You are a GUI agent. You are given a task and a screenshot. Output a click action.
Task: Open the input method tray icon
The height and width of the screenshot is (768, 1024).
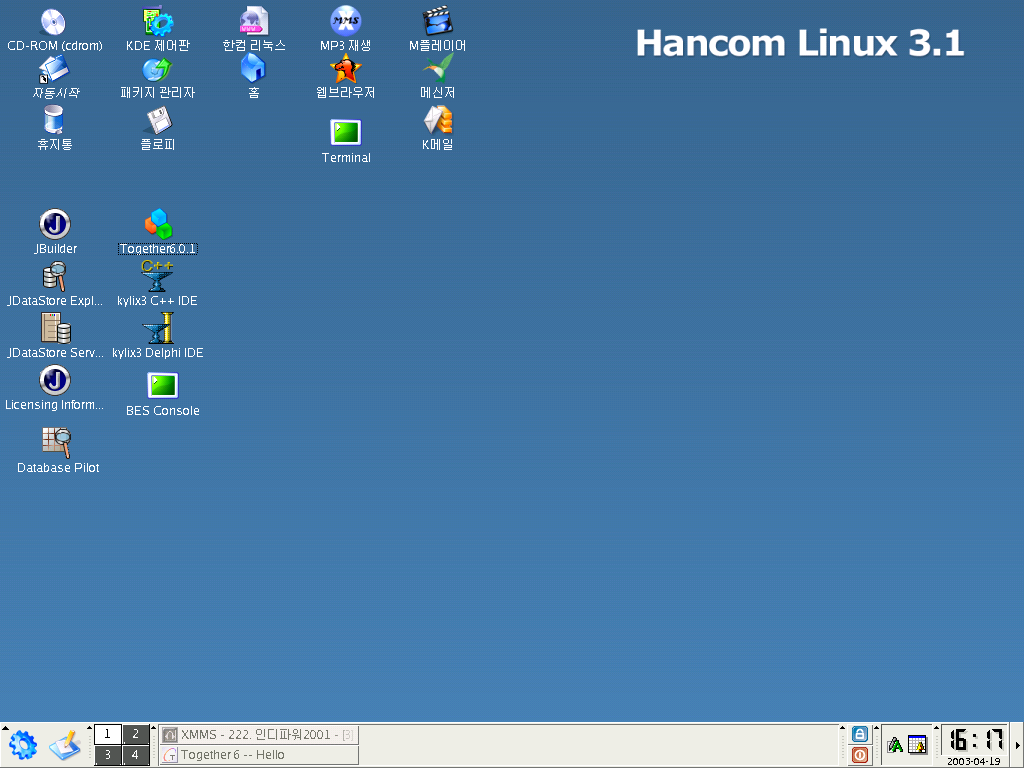(895, 745)
